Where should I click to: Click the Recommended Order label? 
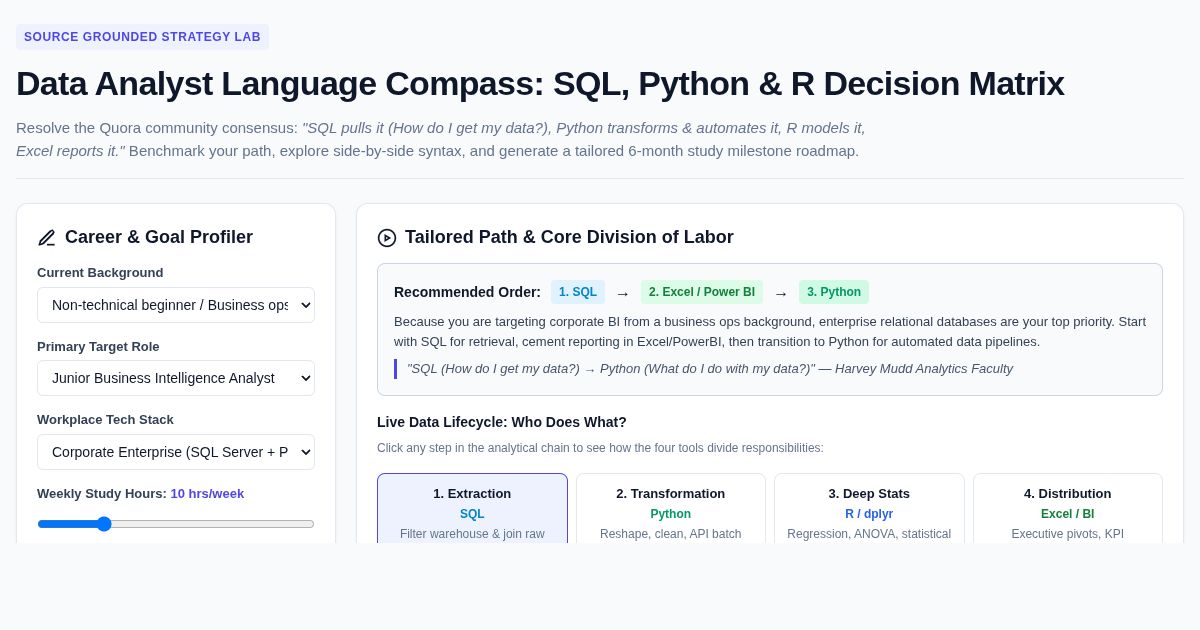(x=467, y=292)
